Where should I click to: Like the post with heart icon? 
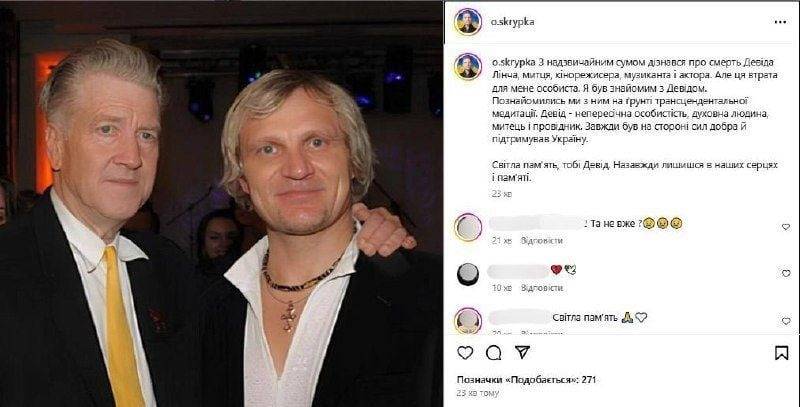pos(465,352)
